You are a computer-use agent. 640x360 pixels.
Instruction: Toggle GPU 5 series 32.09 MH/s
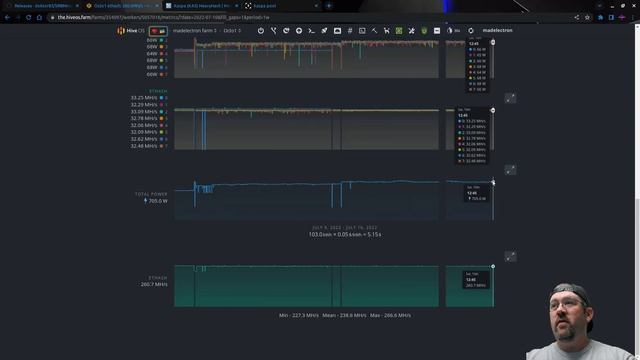(149, 132)
